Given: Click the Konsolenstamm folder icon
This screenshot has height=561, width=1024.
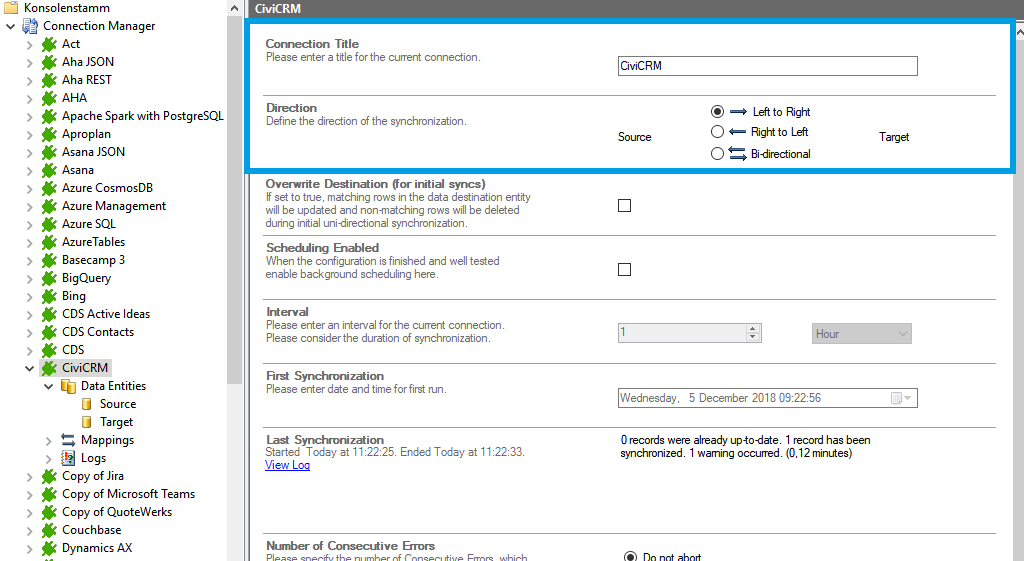Looking at the screenshot, I should click(x=11, y=8).
